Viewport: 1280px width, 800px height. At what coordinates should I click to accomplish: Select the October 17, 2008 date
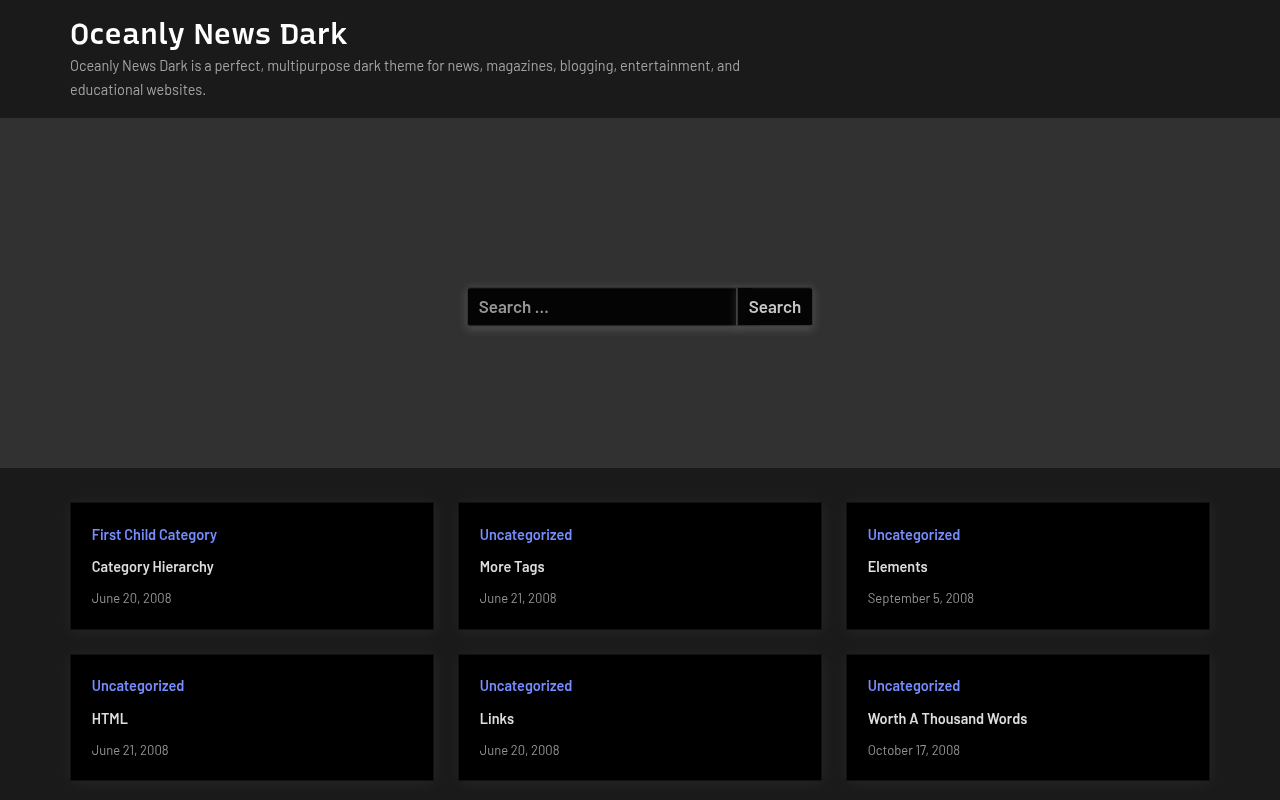[914, 750]
